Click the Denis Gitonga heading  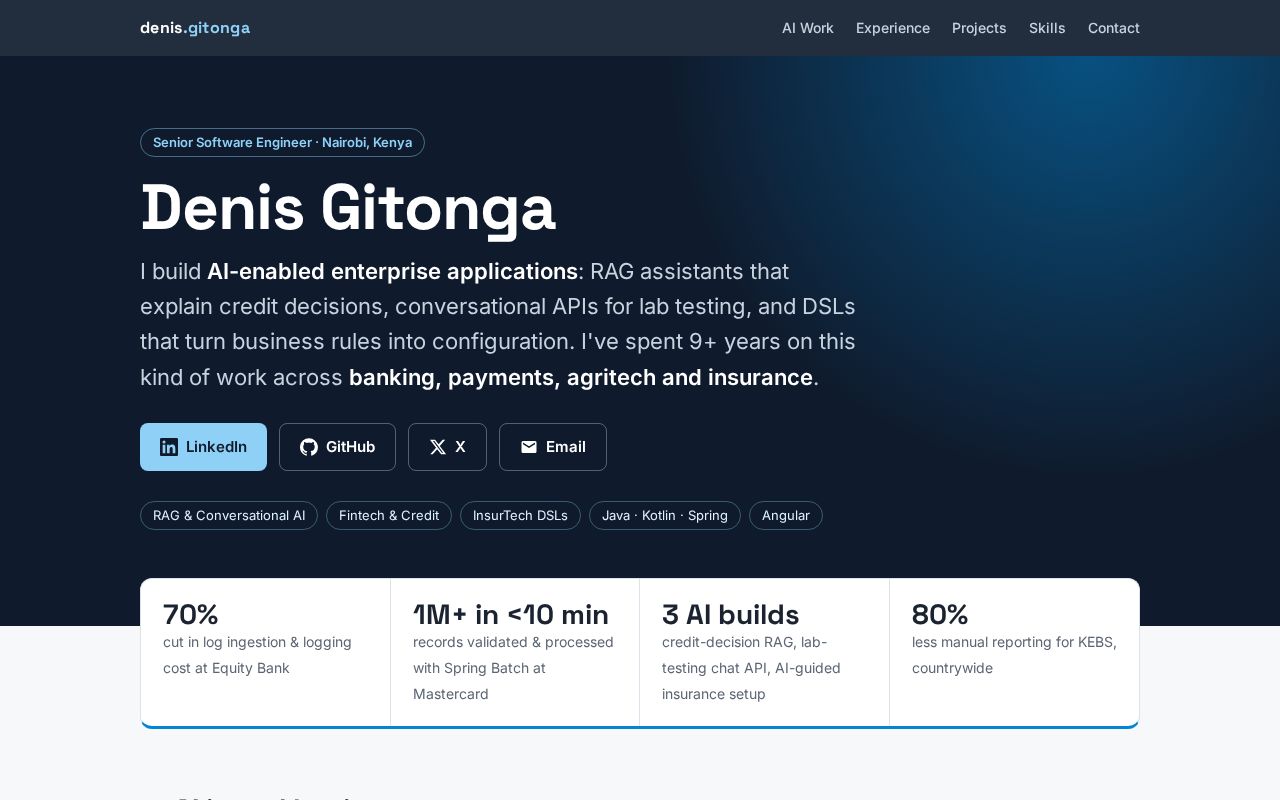348,208
